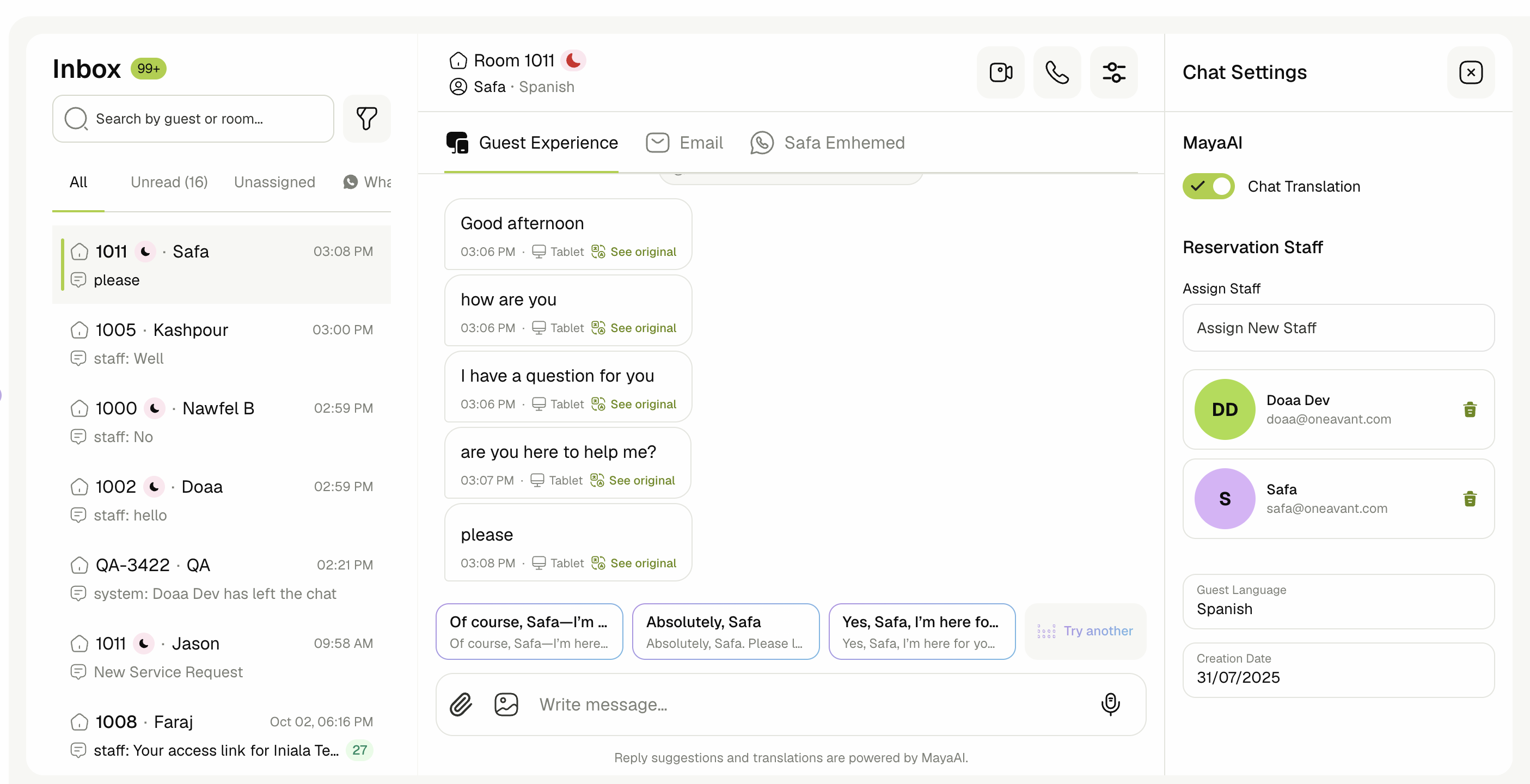Choose the 'Yes, Safa, I'm here' reply suggestion

coord(922,632)
